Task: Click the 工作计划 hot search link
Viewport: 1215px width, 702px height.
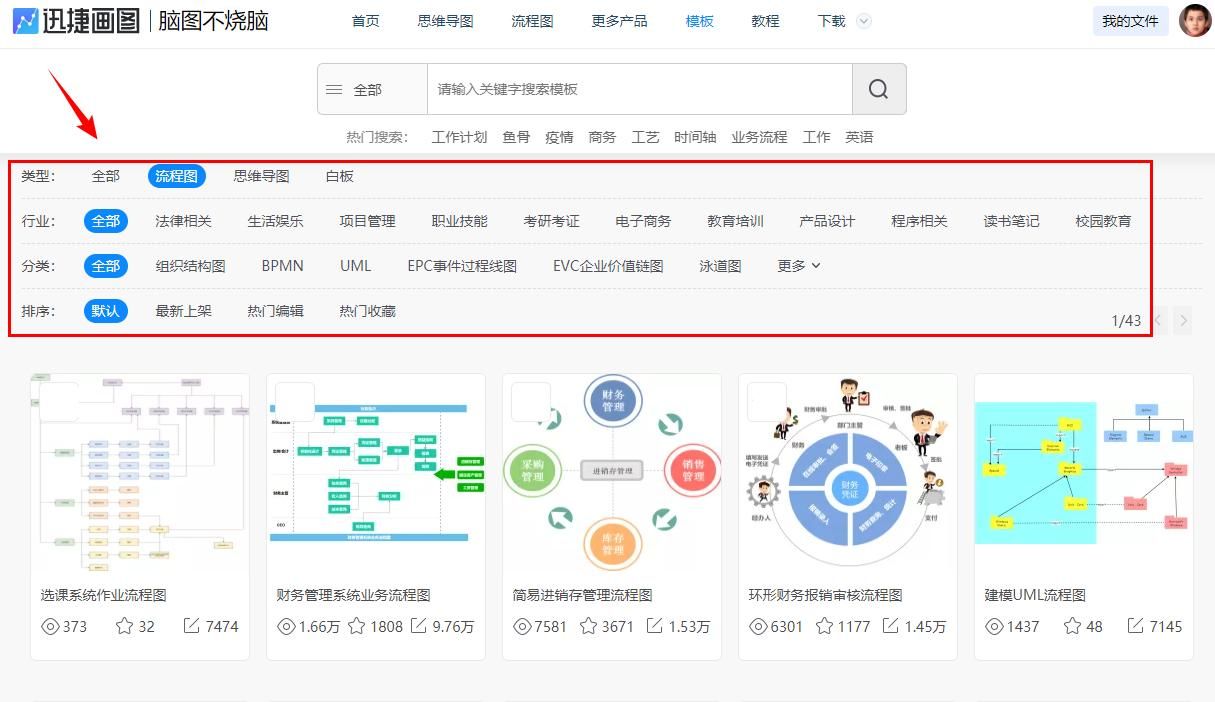Action: (x=459, y=137)
